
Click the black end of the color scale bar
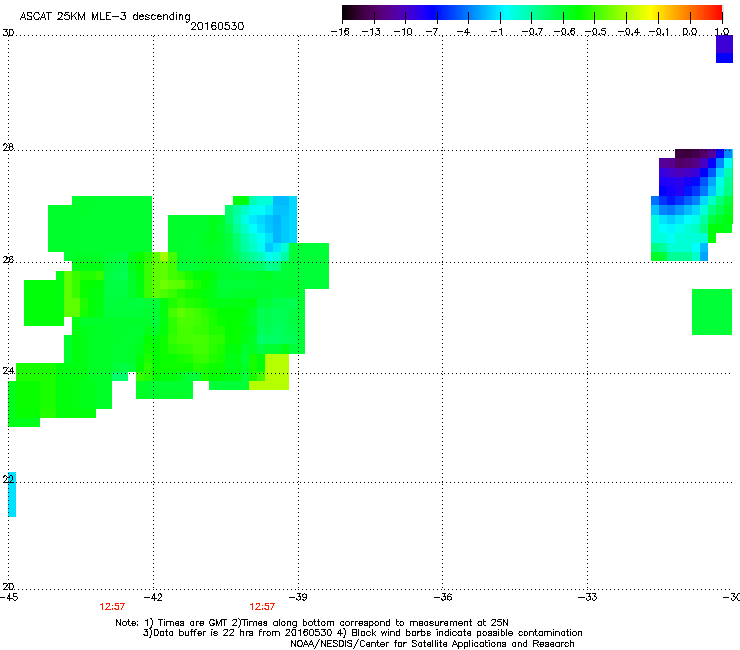pos(349,13)
